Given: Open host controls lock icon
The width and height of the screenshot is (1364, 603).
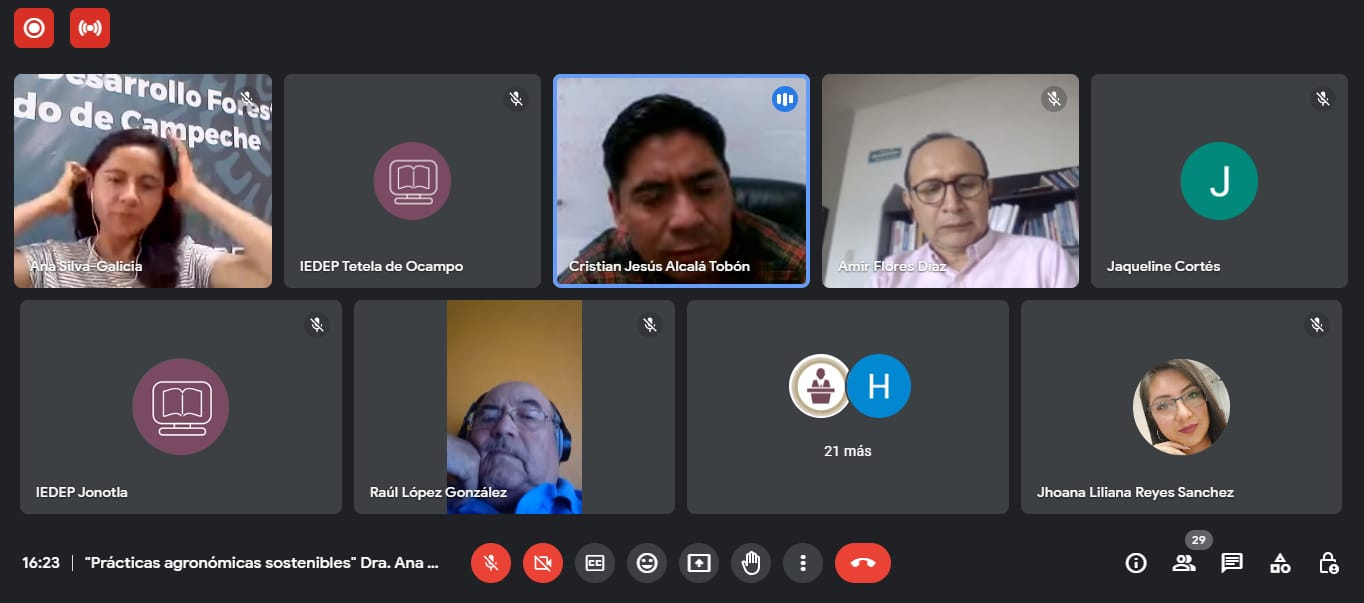Looking at the screenshot, I should point(1328,563).
